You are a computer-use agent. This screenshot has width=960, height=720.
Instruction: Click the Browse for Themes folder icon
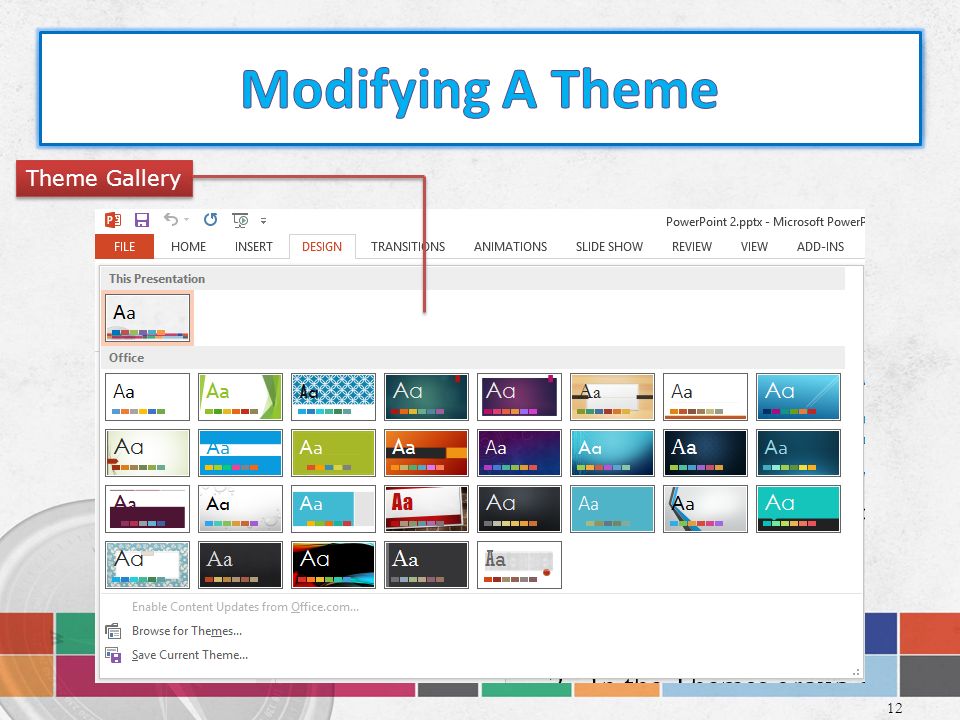coord(113,631)
